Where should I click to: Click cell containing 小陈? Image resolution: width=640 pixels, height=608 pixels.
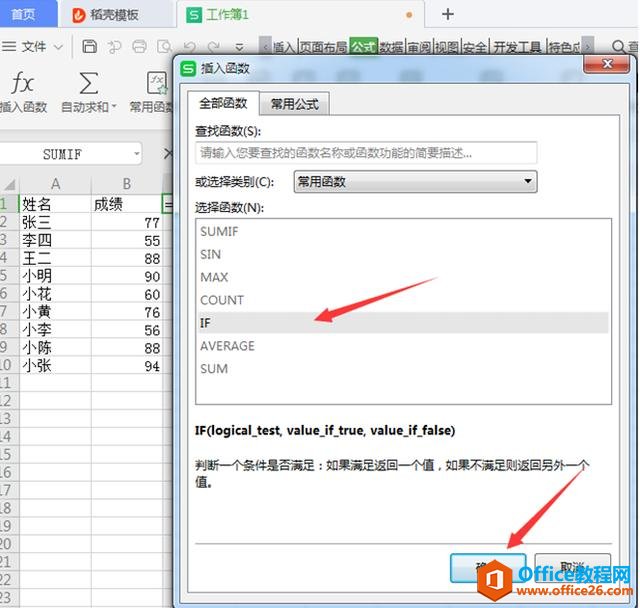click(x=55, y=348)
